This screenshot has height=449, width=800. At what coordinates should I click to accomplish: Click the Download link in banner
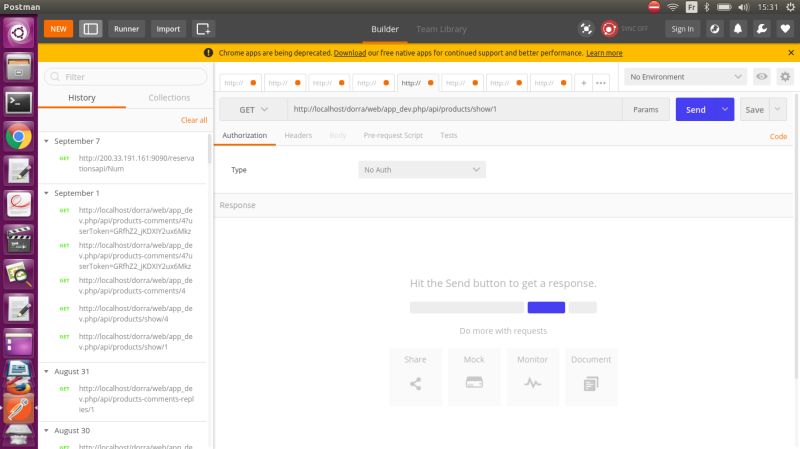pyautogui.click(x=349, y=53)
